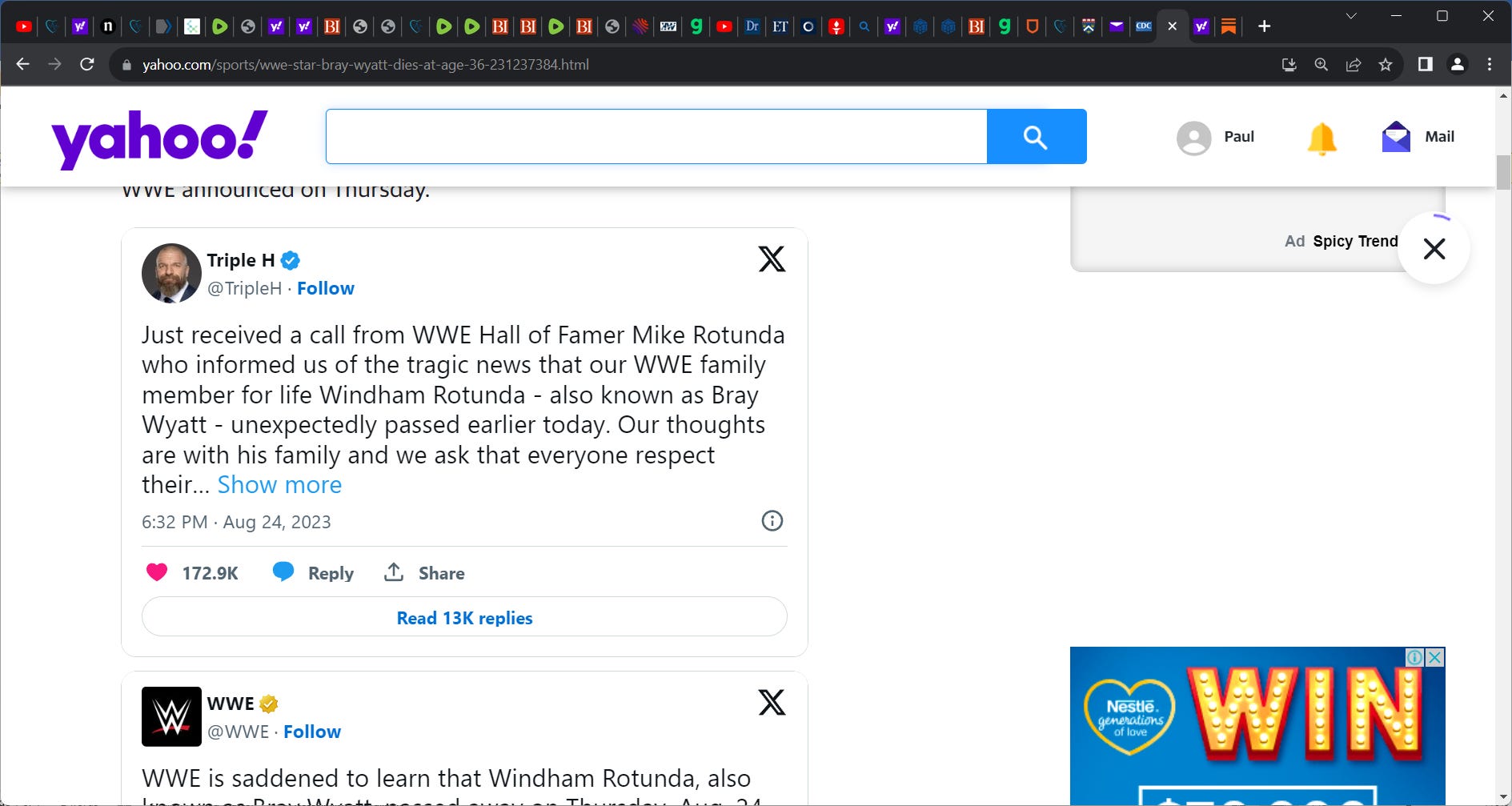Open the 6:32 PM · Aug 24, 2023 timestamp
The width and height of the screenshot is (1512, 806).
[236, 522]
